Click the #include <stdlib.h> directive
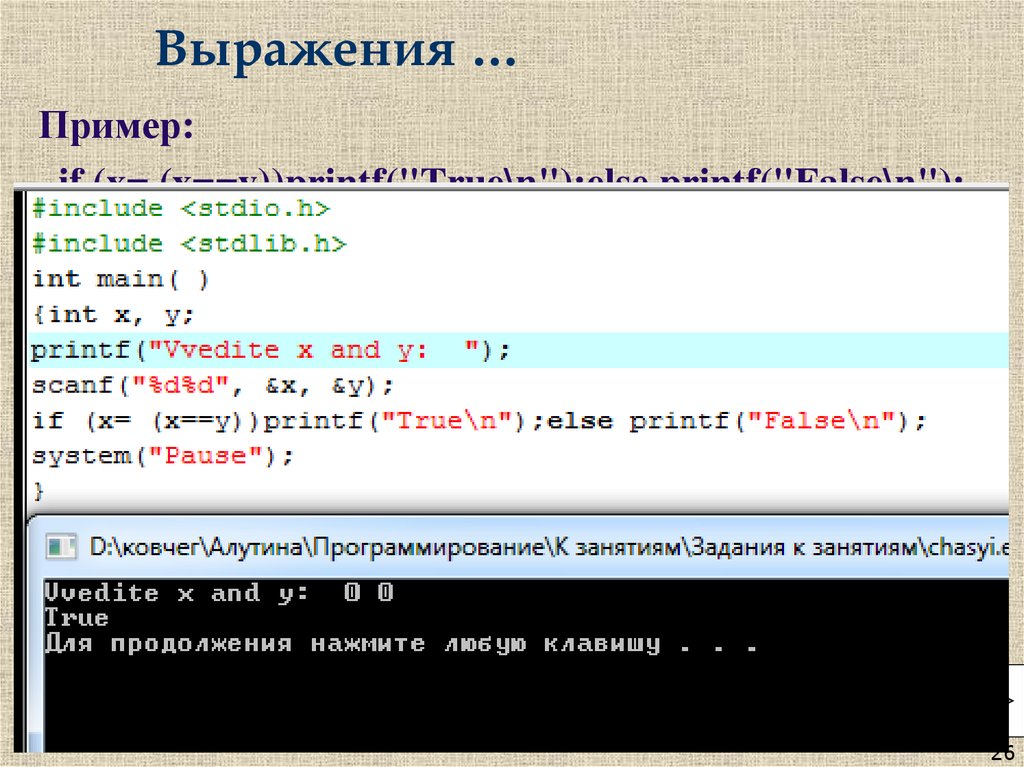The height and width of the screenshot is (767, 1024). click(x=188, y=243)
